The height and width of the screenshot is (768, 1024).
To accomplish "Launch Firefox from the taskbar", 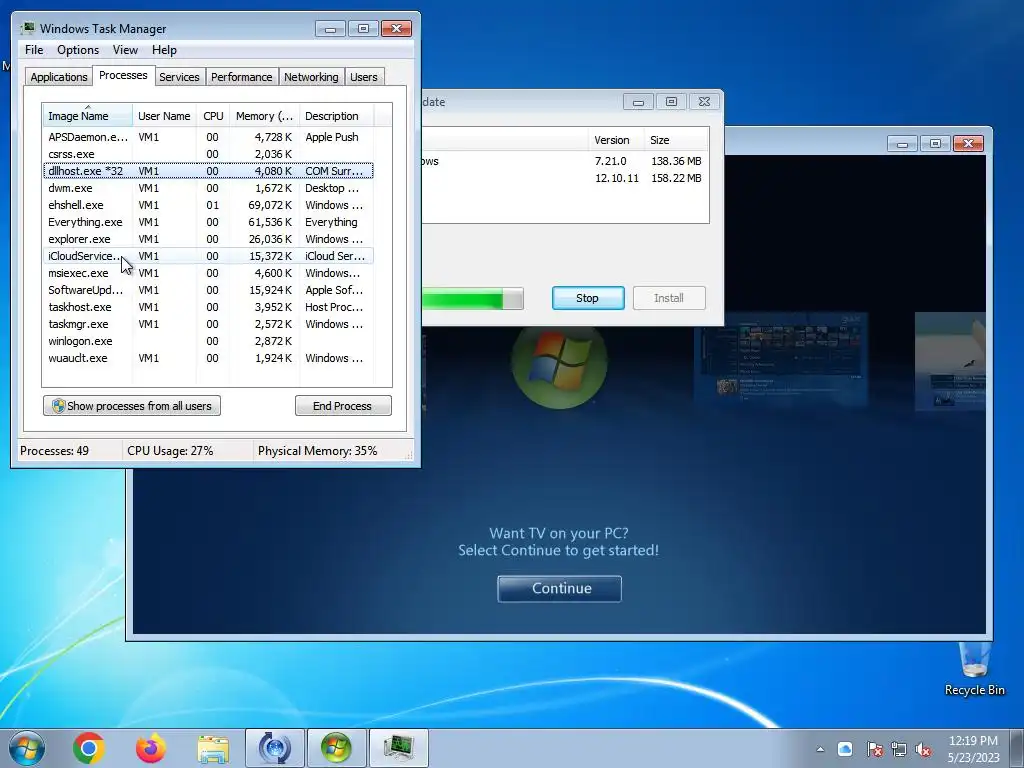I will (151, 748).
